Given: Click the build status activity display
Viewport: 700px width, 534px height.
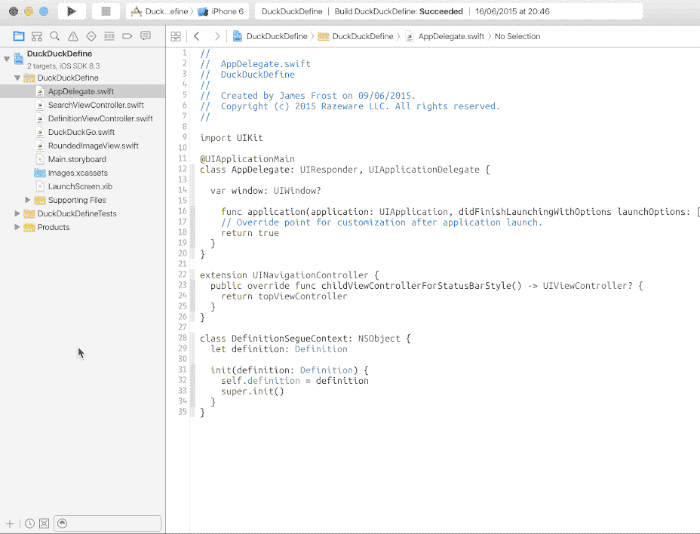Looking at the screenshot, I should 449,11.
